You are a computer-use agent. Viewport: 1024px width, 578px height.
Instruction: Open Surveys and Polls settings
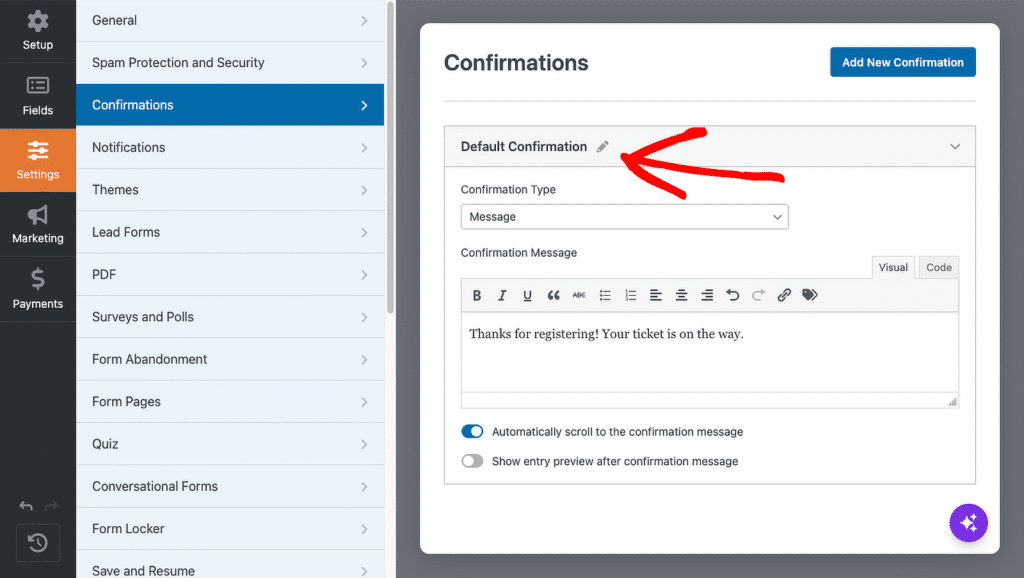point(230,317)
